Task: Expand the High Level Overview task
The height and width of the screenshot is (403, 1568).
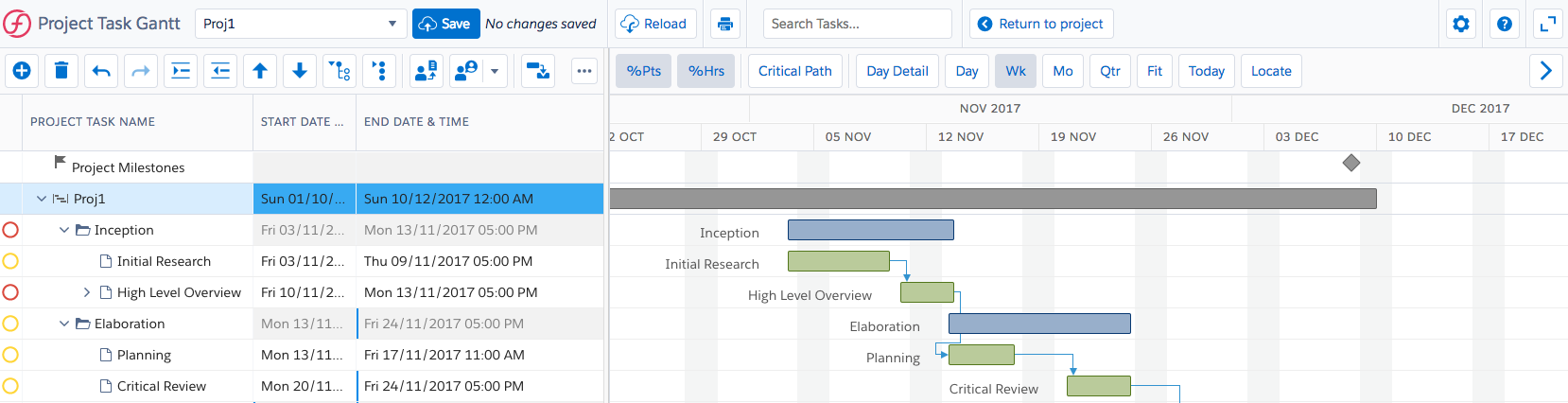Action: (87, 292)
